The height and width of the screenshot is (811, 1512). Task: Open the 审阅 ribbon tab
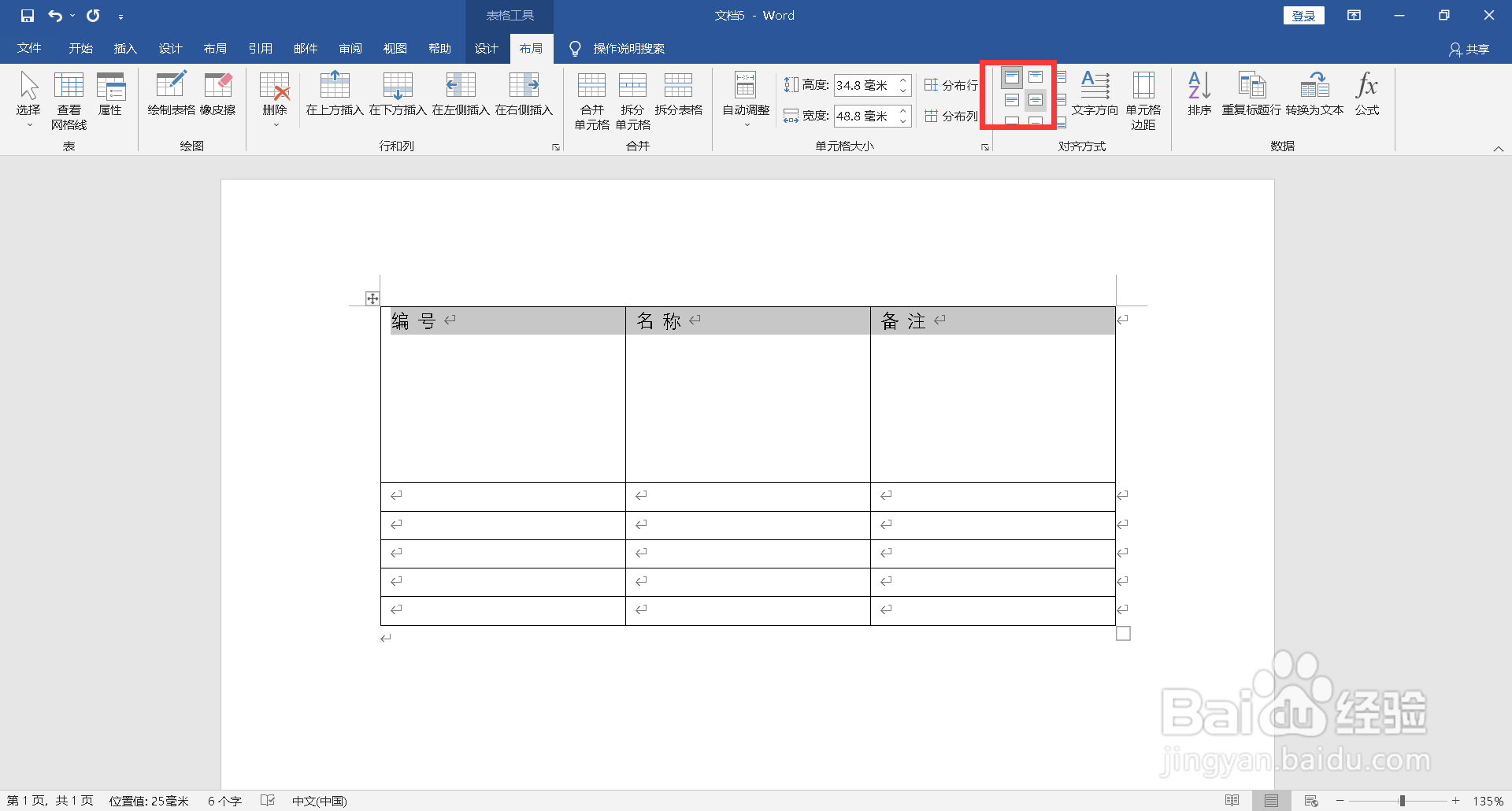coord(350,48)
